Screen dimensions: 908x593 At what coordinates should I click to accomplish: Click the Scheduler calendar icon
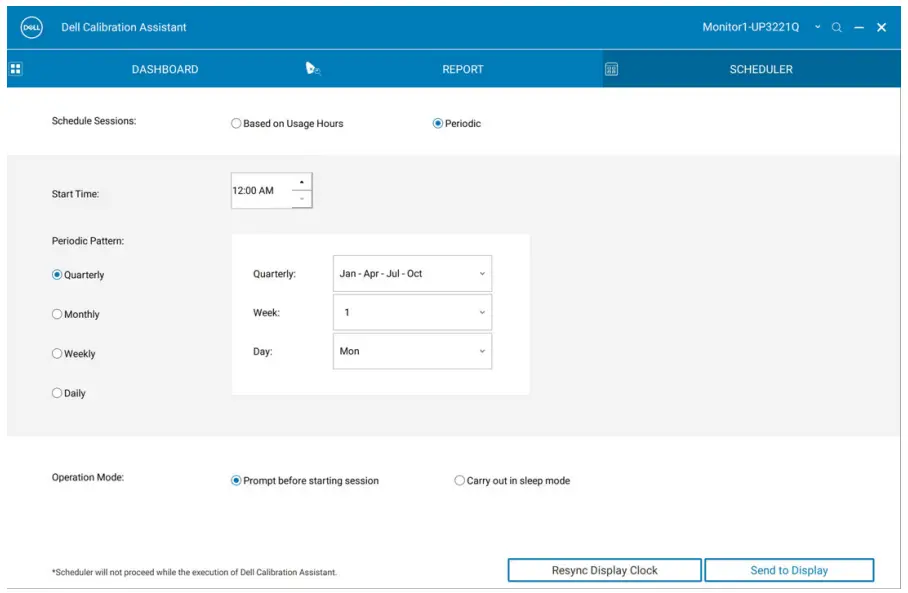click(x=611, y=69)
